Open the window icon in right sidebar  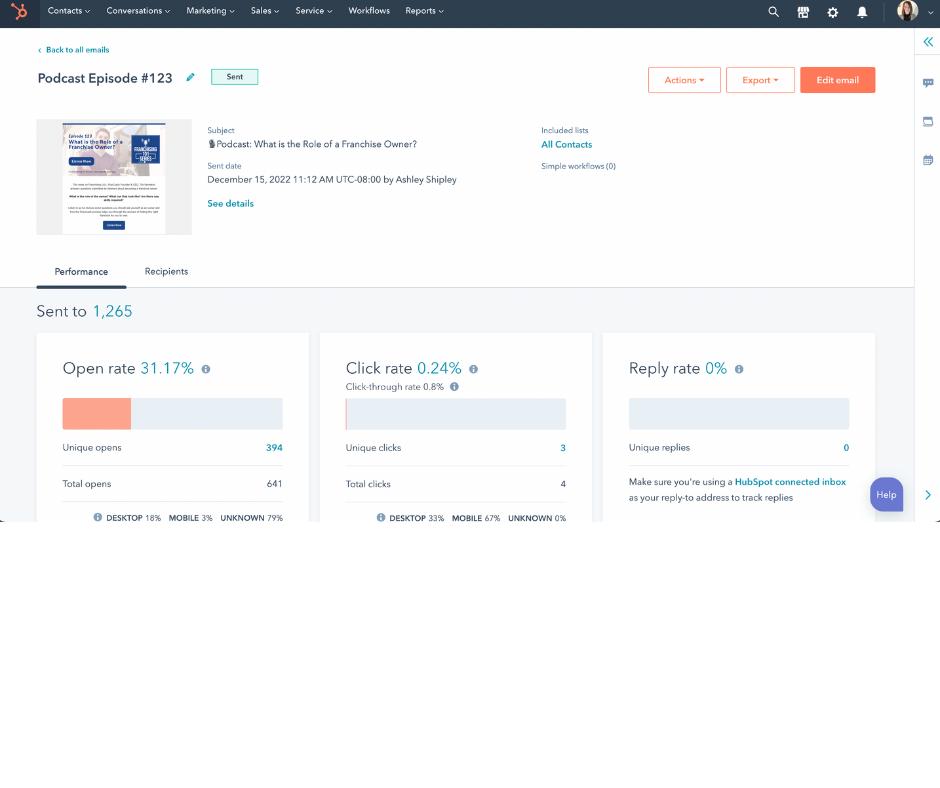[928, 122]
